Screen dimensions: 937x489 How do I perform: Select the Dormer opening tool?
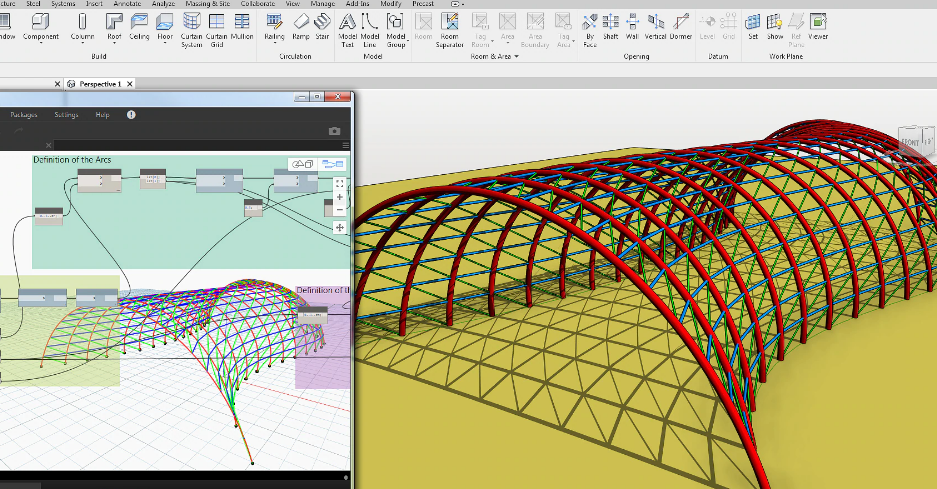pos(681,28)
